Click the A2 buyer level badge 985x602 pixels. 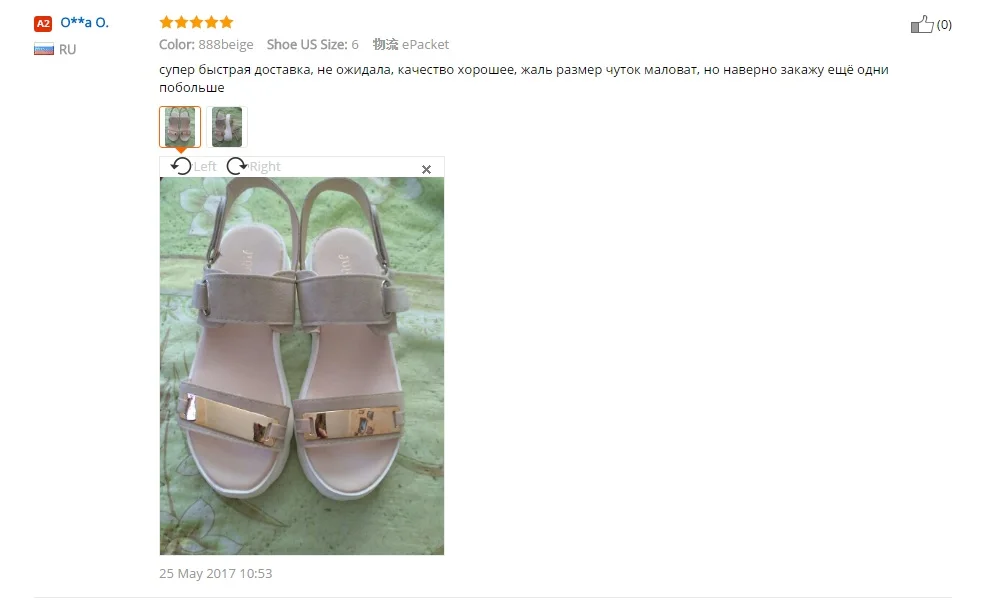pyautogui.click(x=43, y=23)
